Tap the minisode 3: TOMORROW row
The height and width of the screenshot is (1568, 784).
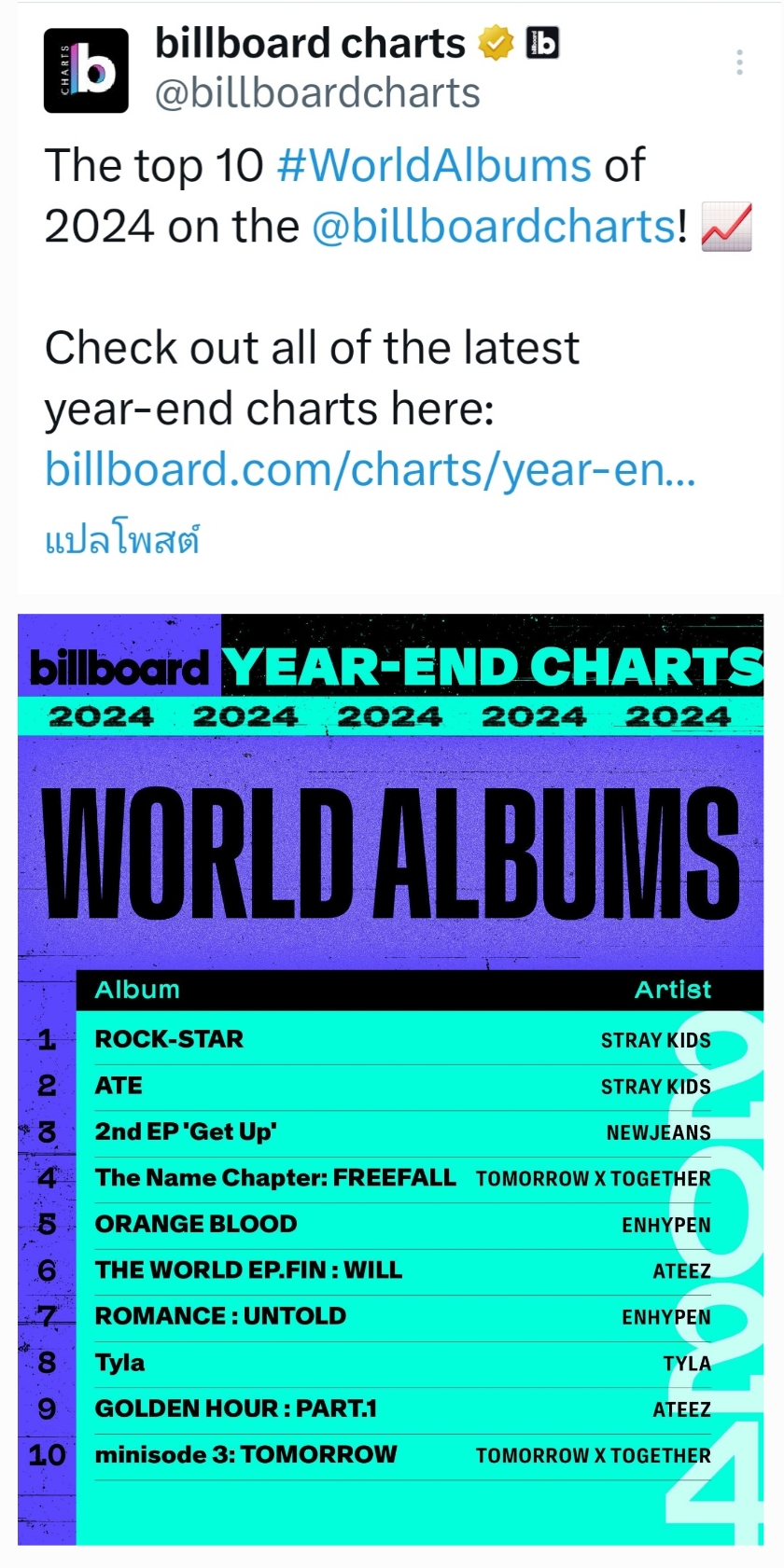[x=402, y=1456]
